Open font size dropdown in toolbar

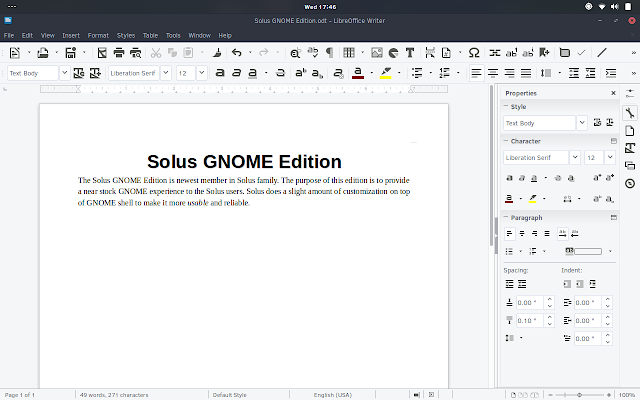(x=202, y=73)
